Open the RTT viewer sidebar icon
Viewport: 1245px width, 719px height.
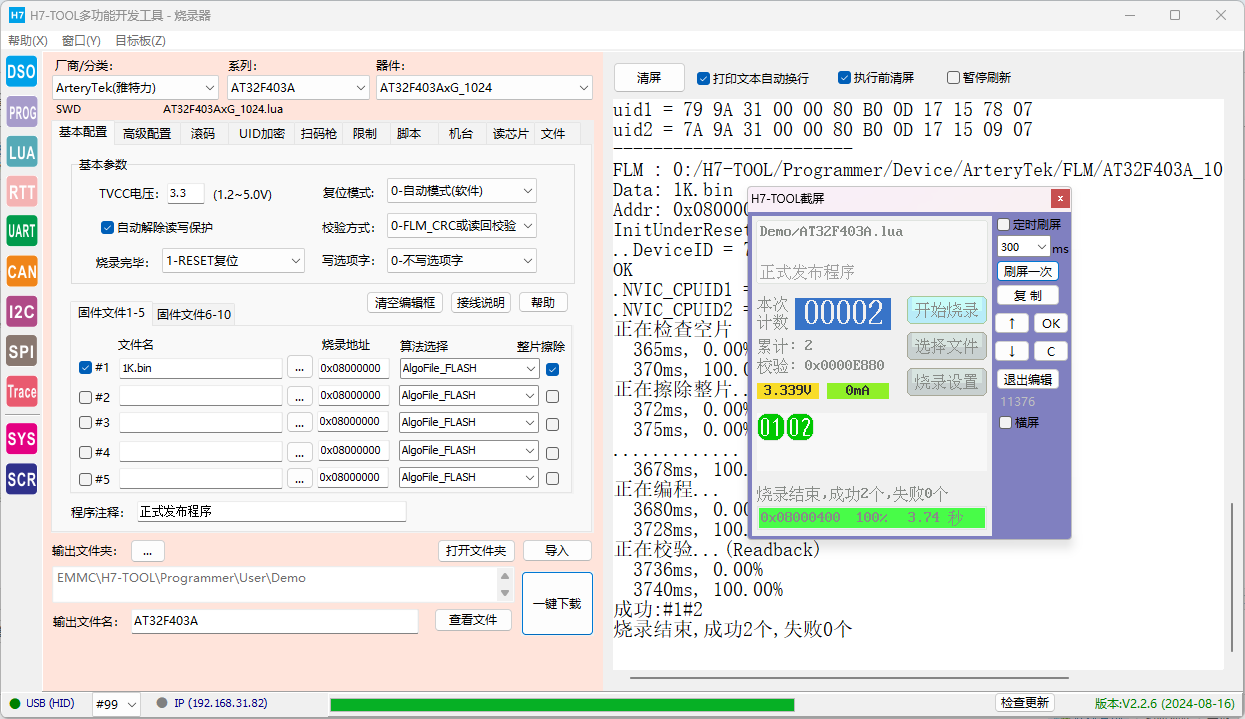22,191
